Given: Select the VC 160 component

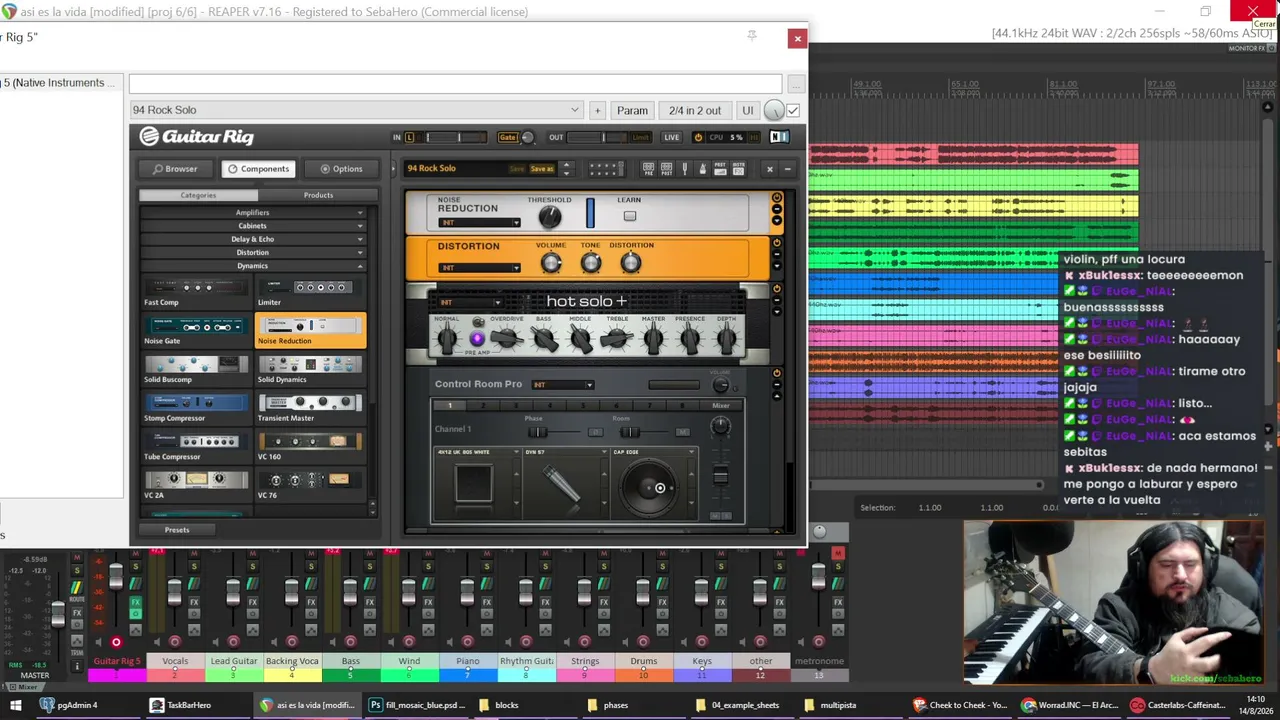Looking at the screenshot, I should tap(310, 447).
